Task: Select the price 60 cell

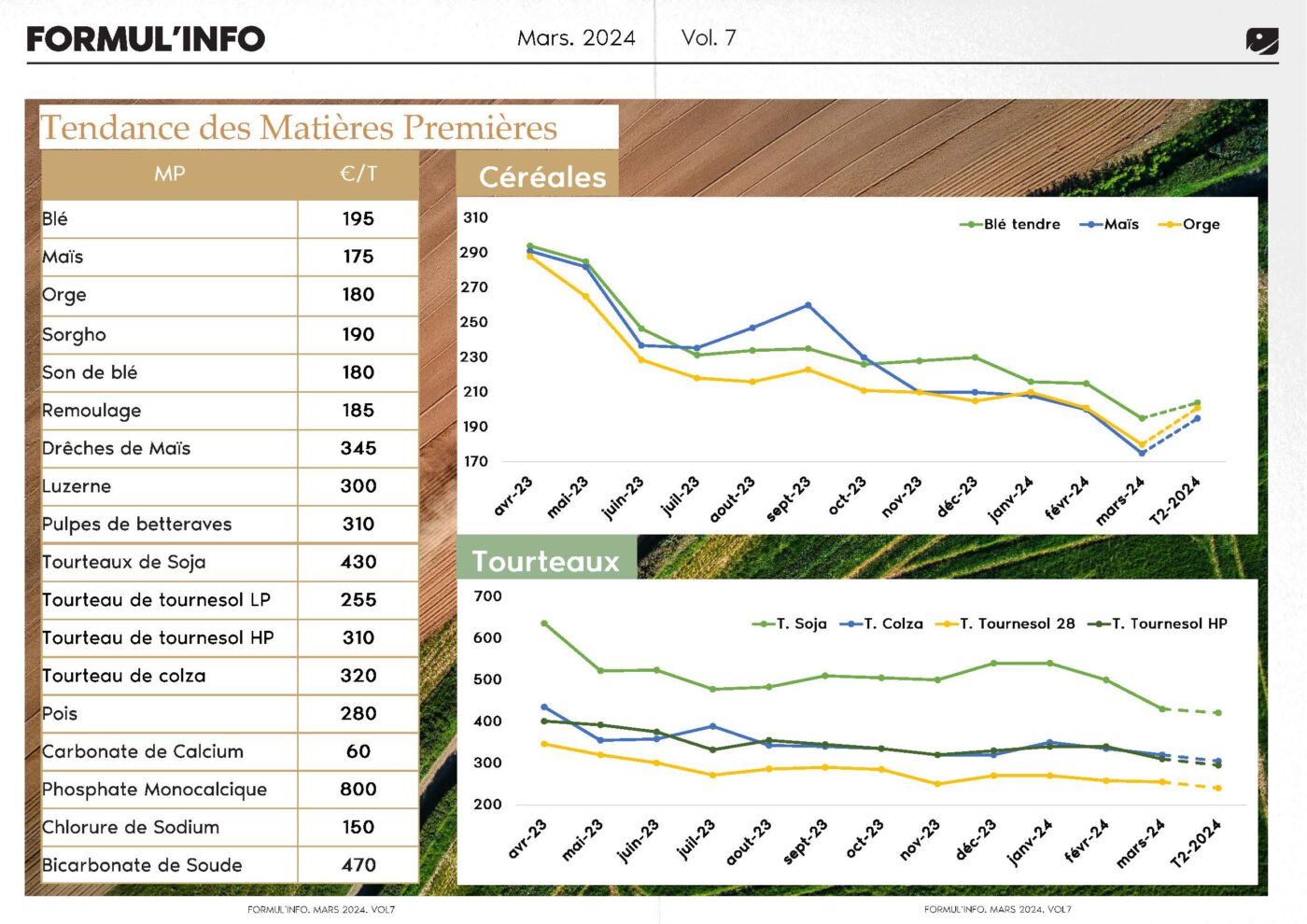Action: [358, 751]
